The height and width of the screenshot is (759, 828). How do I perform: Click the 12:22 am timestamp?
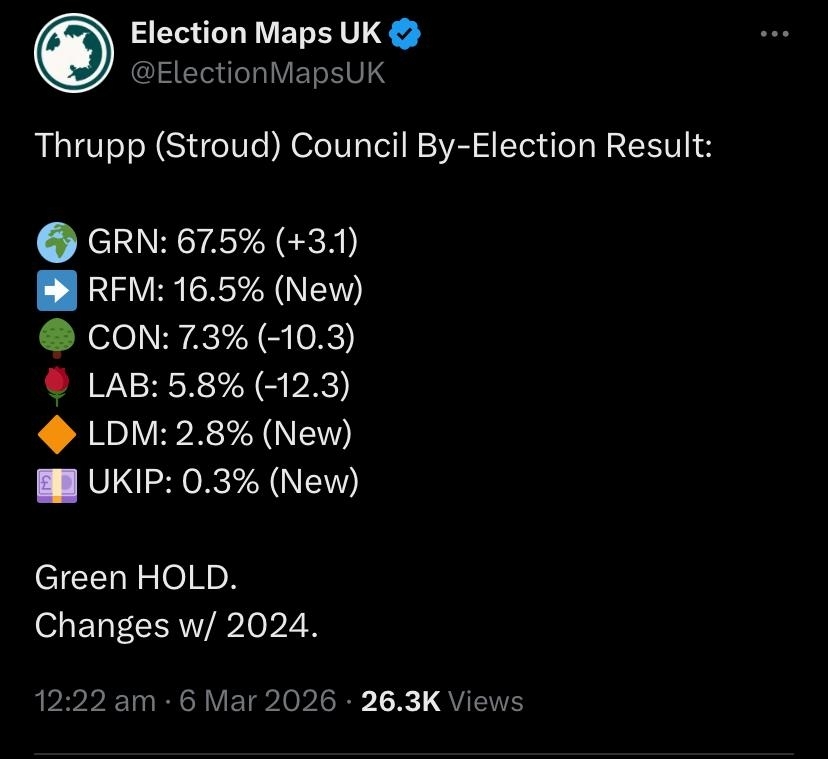point(95,701)
